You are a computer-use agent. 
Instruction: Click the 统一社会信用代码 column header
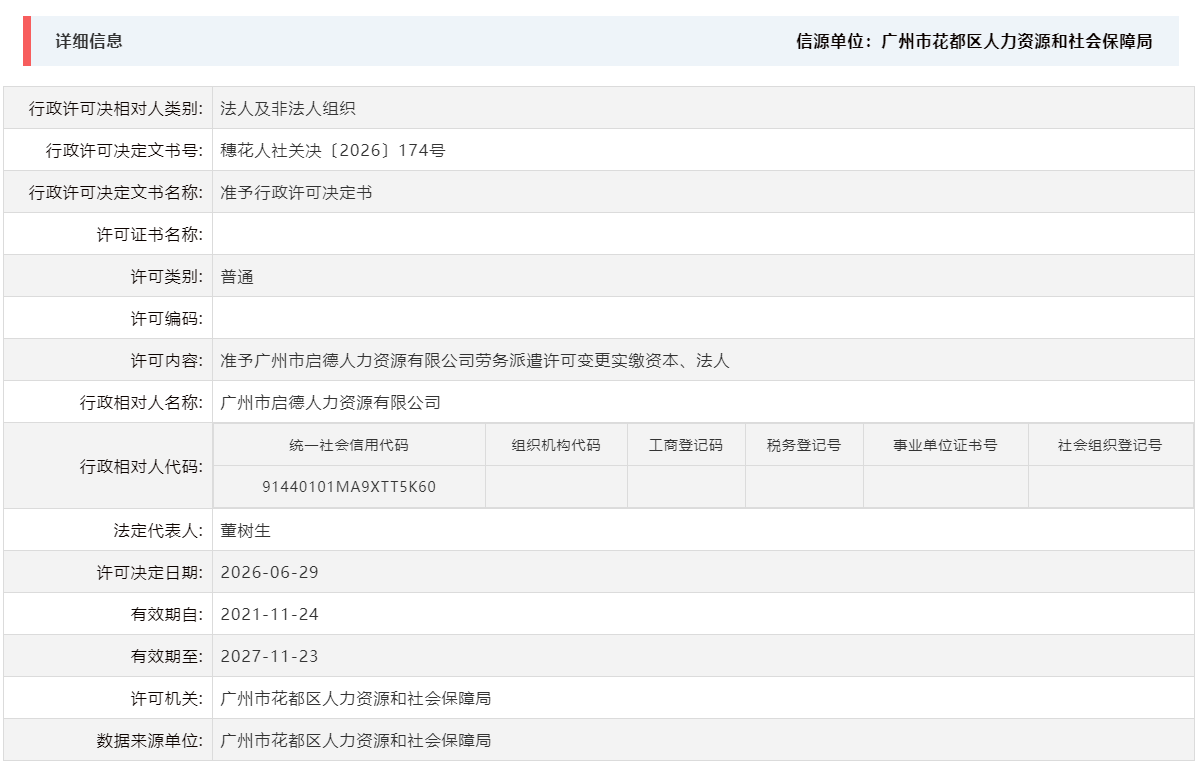coord(349,445)
